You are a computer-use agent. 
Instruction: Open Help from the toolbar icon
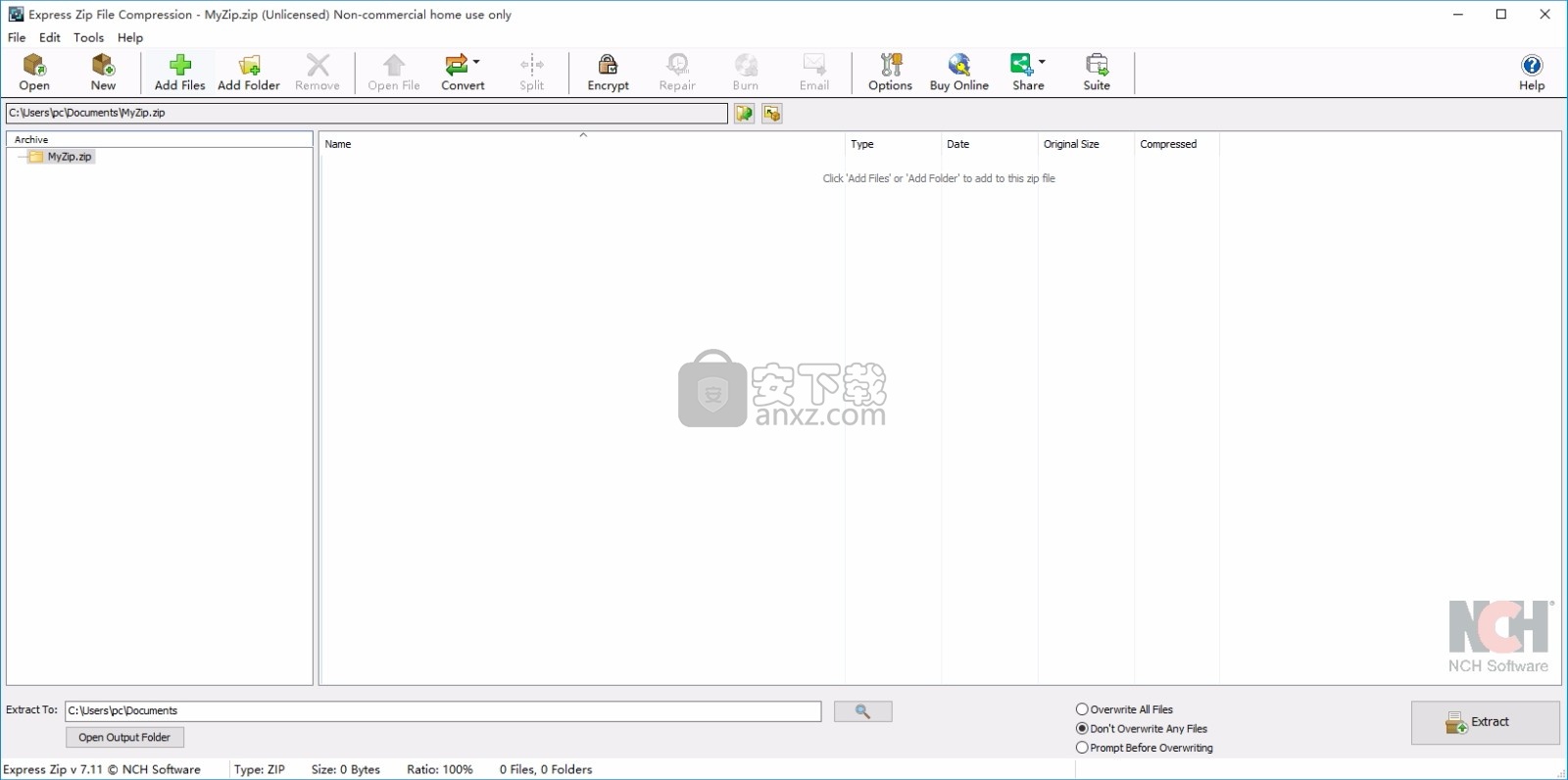coord(1532,72)
